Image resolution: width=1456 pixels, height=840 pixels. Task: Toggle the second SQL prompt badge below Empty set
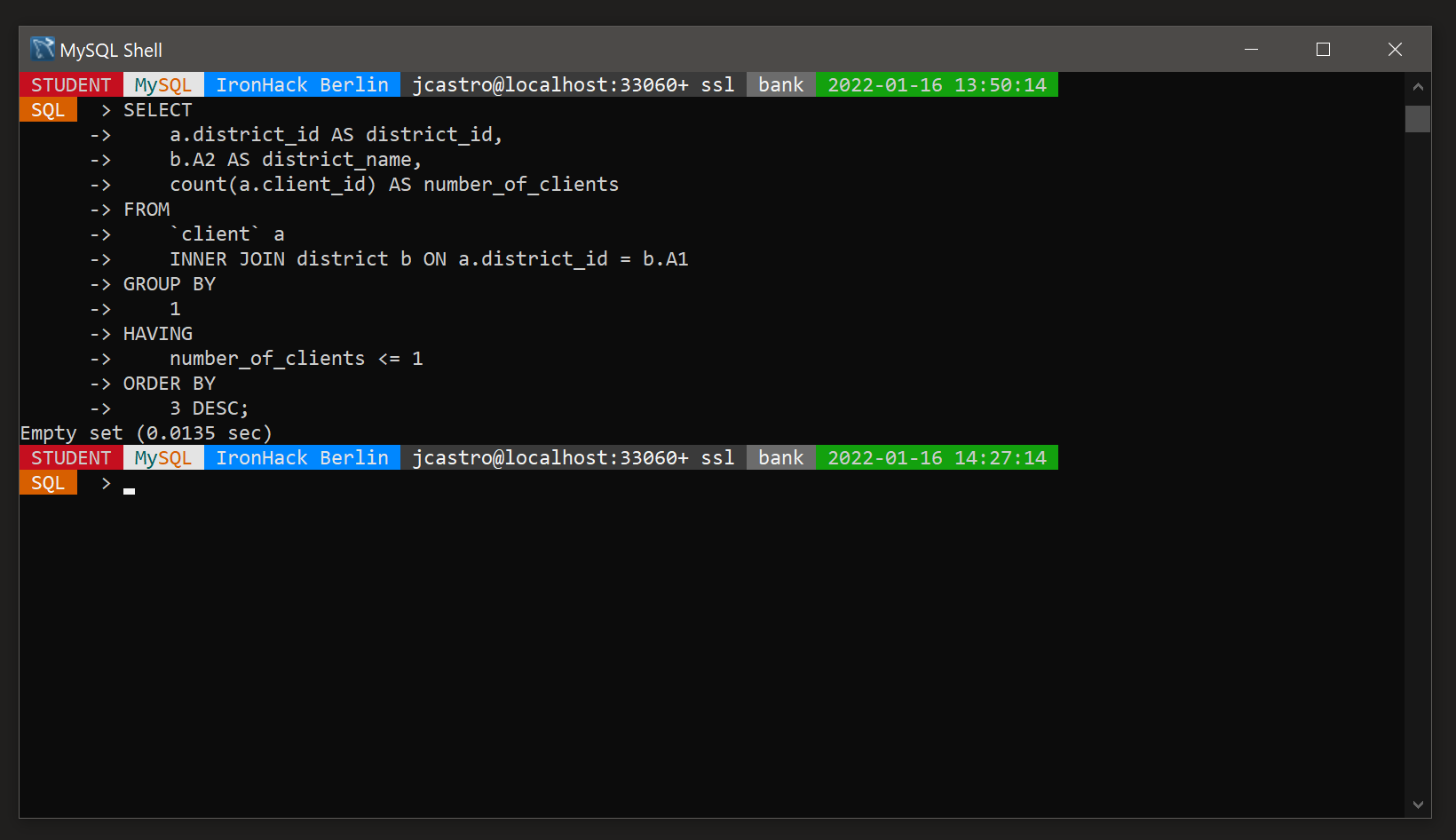point(48,482)
